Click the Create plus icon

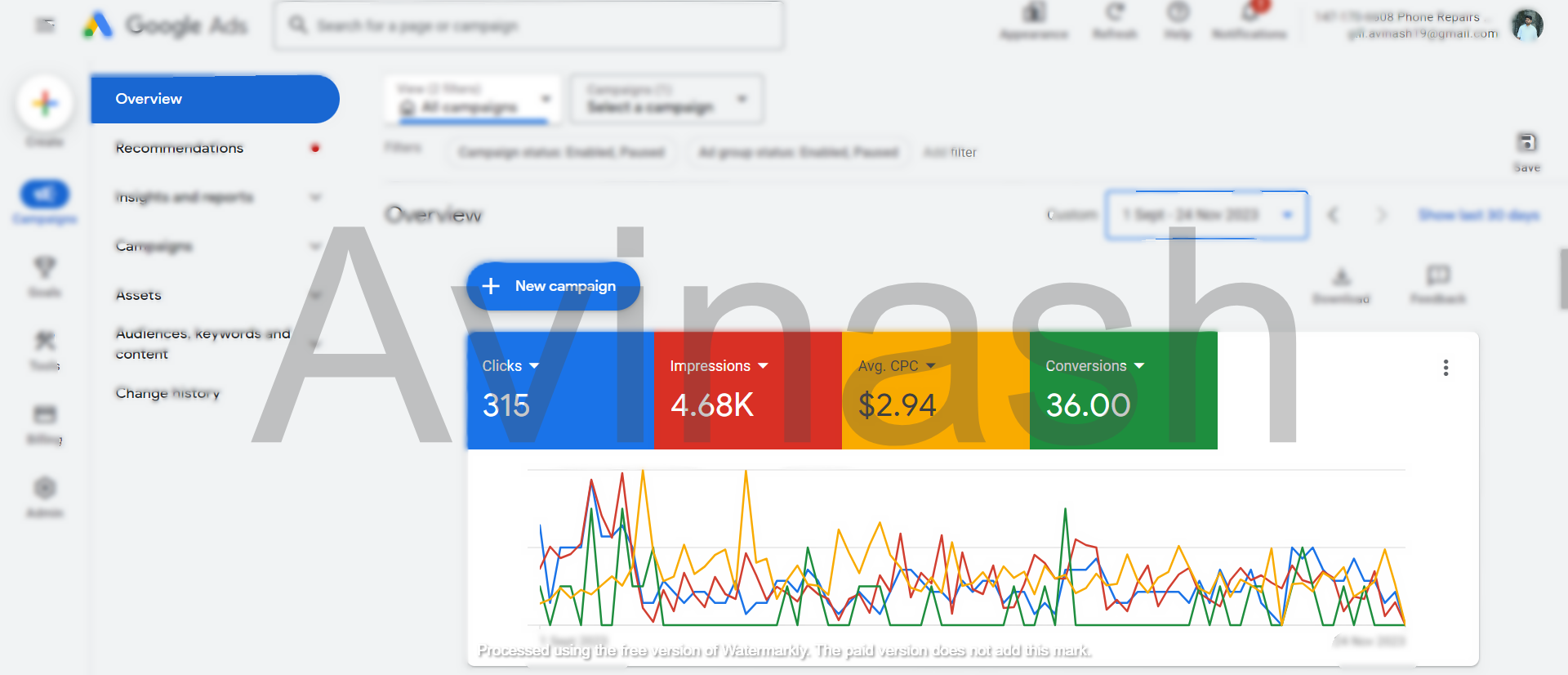tap(45, 104)
